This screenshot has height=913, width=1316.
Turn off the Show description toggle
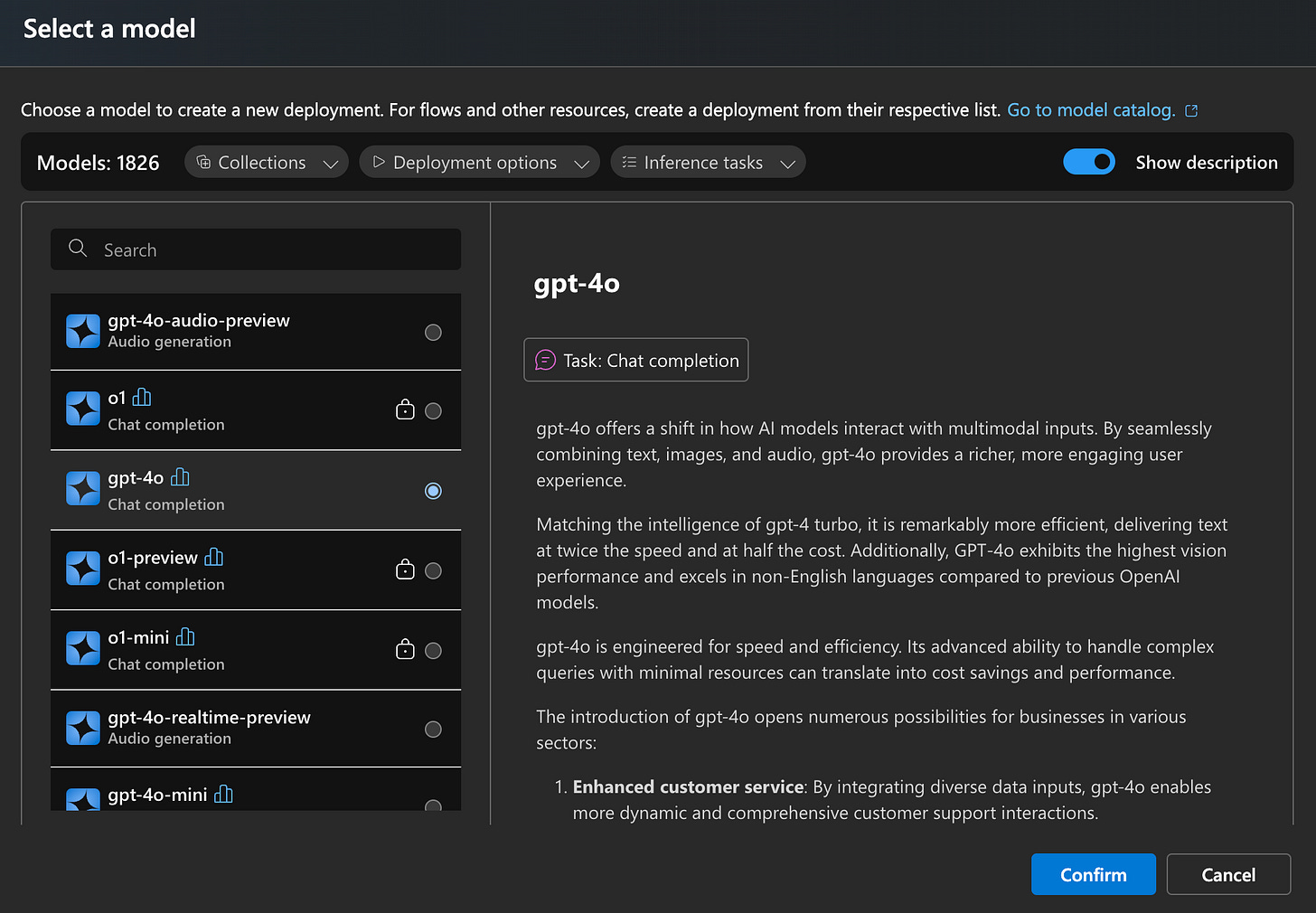(1089, 162)
